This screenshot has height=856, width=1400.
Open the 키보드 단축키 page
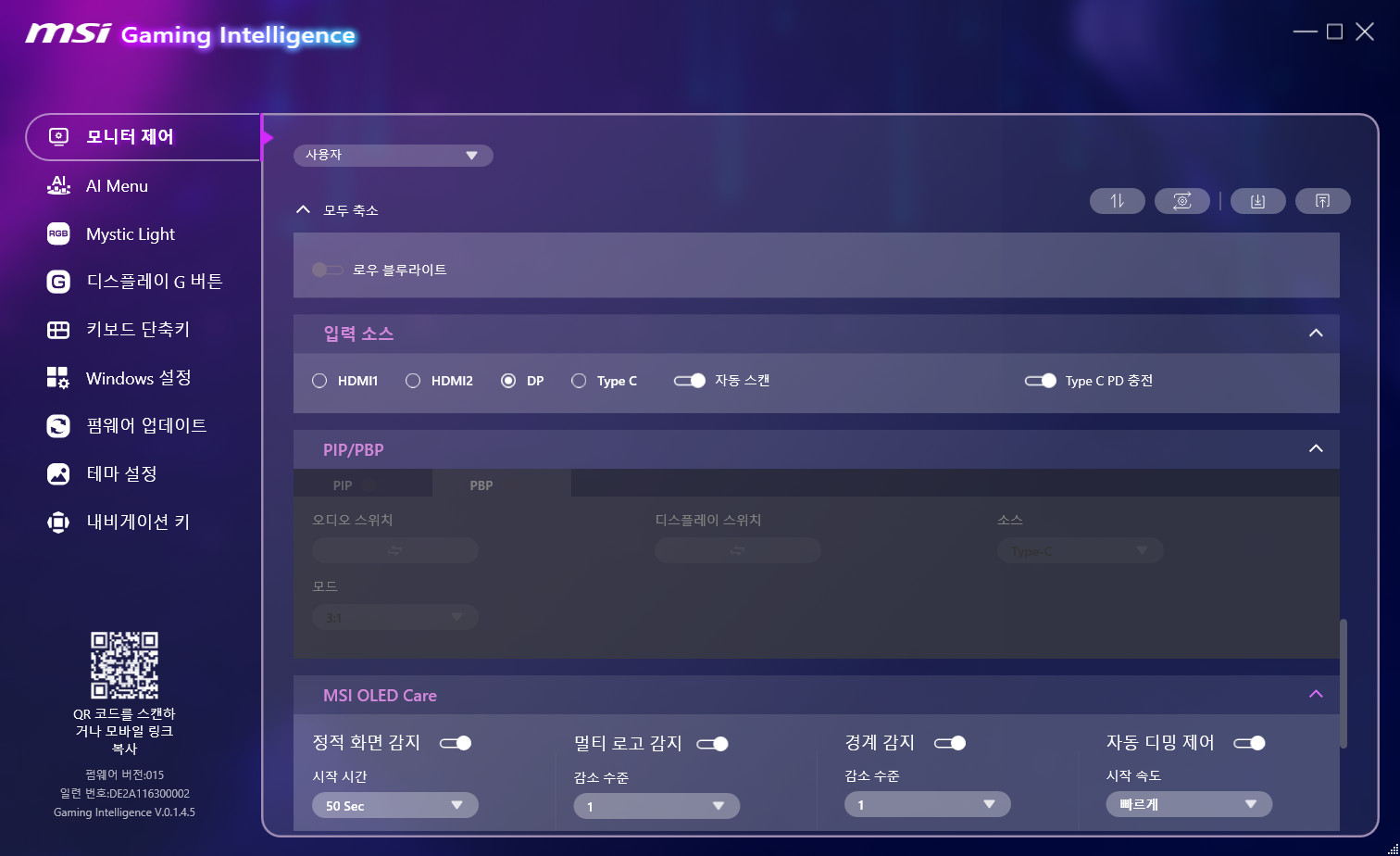click(x=138, y=330)
